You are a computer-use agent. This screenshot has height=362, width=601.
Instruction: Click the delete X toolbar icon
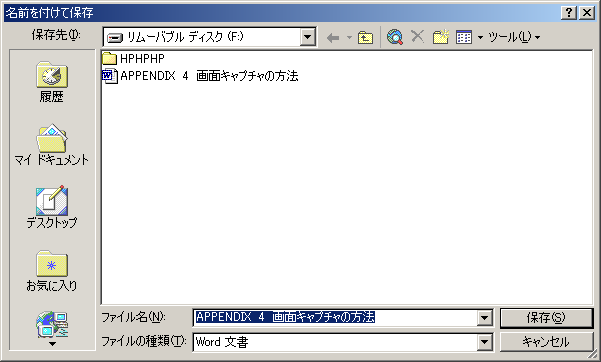coord(417,37)
